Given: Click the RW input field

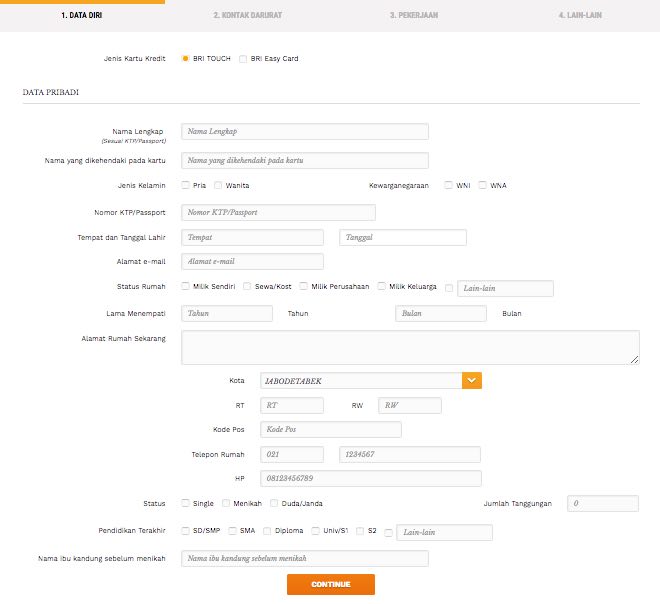Looking at the screenshot, I should point(410,405).
